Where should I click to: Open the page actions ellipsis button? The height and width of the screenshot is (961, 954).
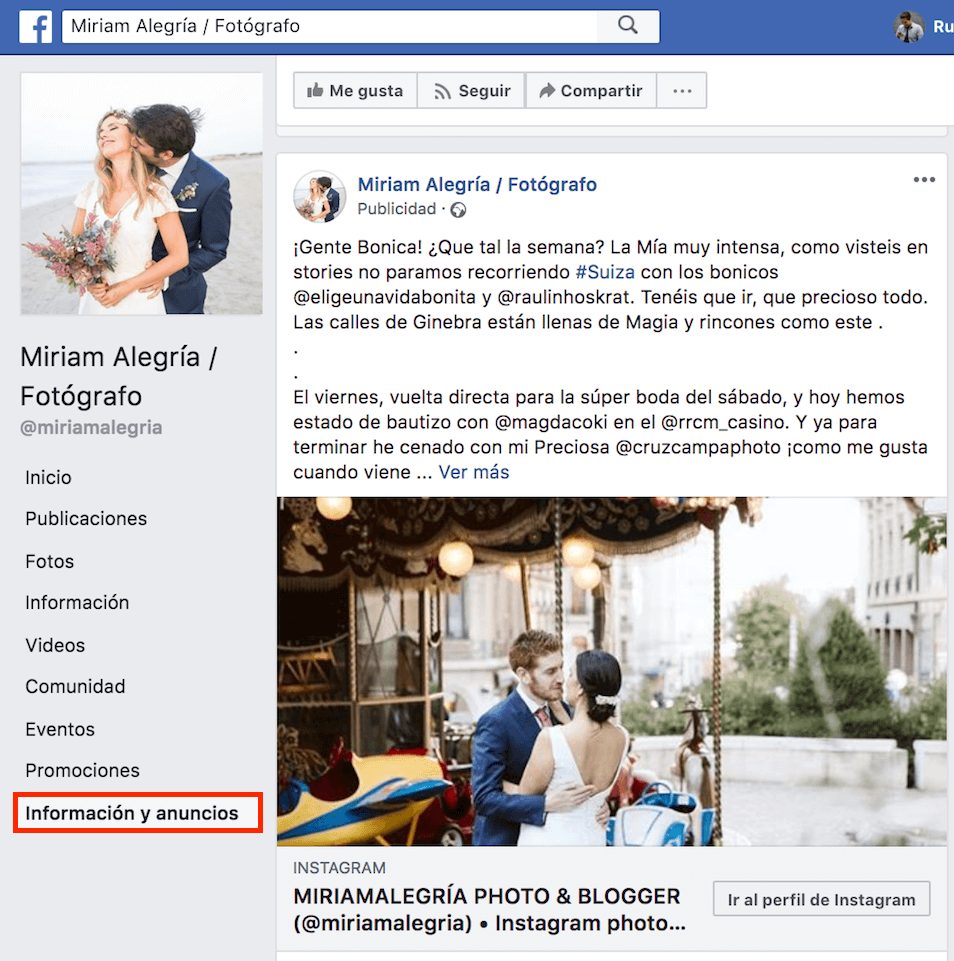pyautogui.click(x=682, y=91)
